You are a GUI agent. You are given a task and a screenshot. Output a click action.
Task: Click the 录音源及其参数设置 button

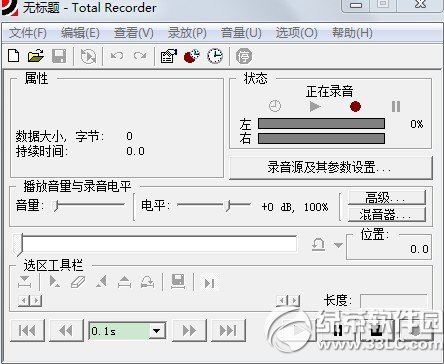(331, 167)
